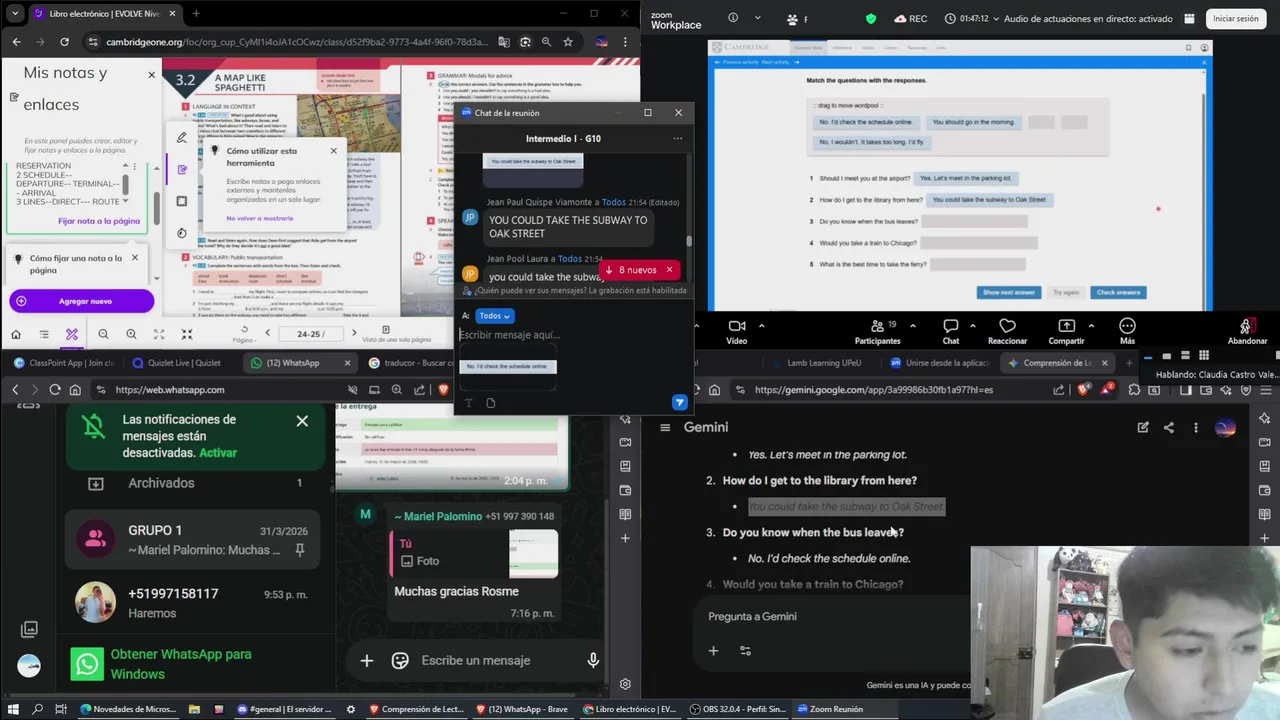Expand the meeting timer dropdown

coord(995,18)
